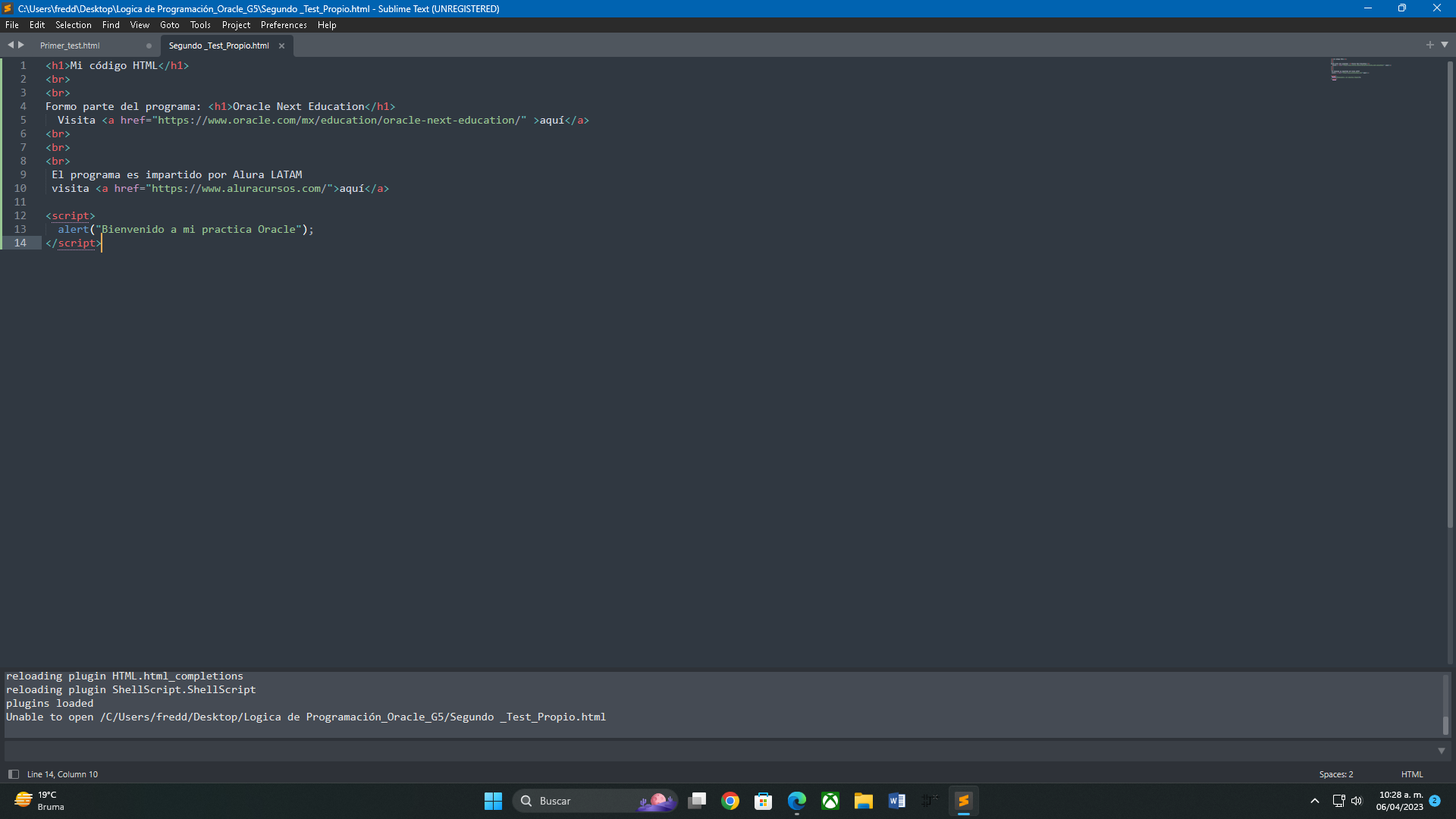Screen dimensions: 1456x819
Task: Open weather widget showing 19°C Bruma
Action: [39, 801]
